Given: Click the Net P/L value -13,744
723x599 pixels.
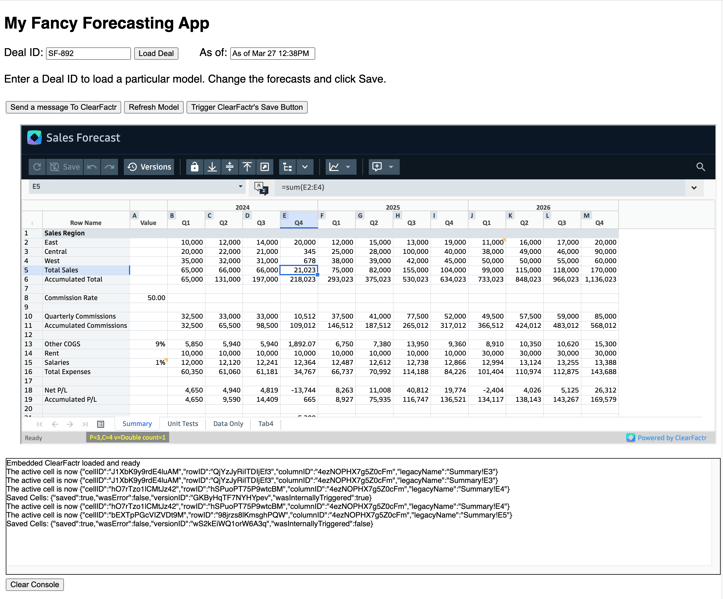Looking at the screenshot, I should click(299, 390).
